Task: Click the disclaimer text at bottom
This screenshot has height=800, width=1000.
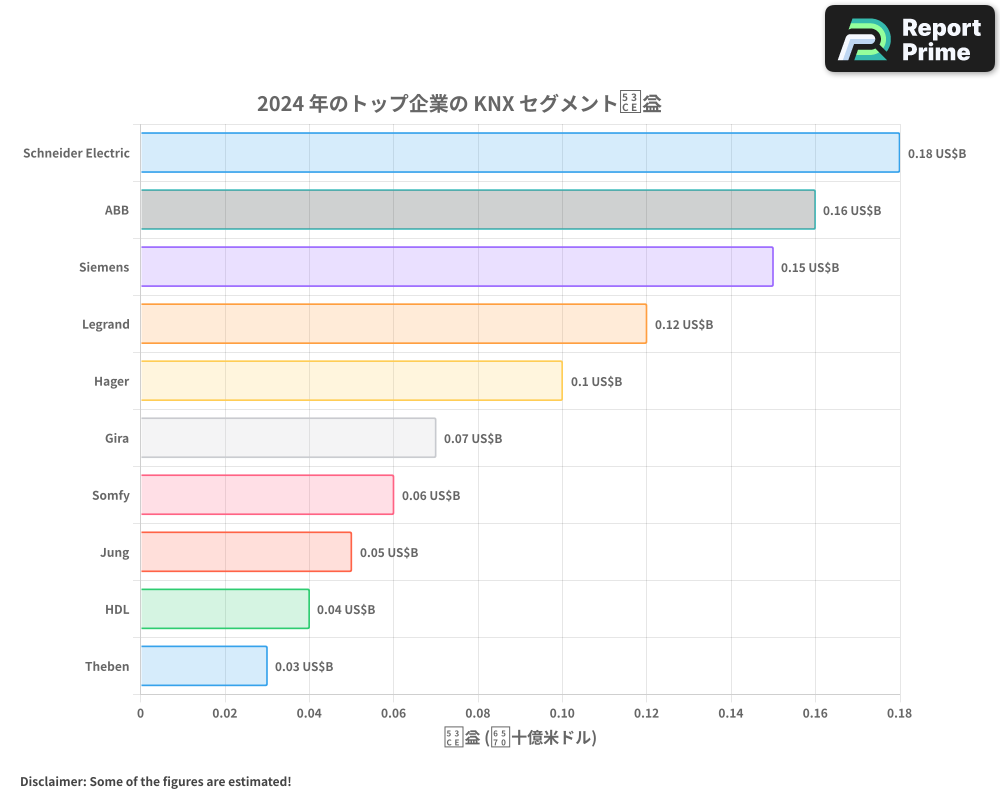Action: tap(155, 781)
